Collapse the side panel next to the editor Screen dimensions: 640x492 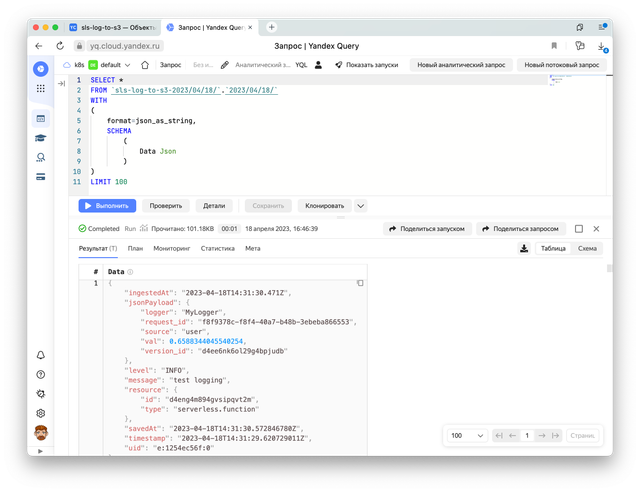coord(63,83)
